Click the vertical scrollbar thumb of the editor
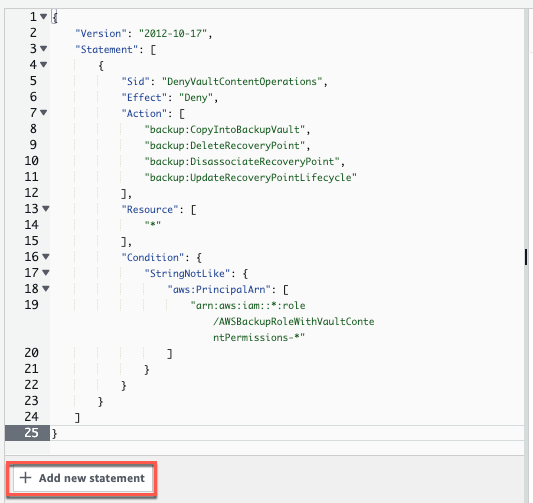Viewport: 533px width, 503px height. point(526,257)
